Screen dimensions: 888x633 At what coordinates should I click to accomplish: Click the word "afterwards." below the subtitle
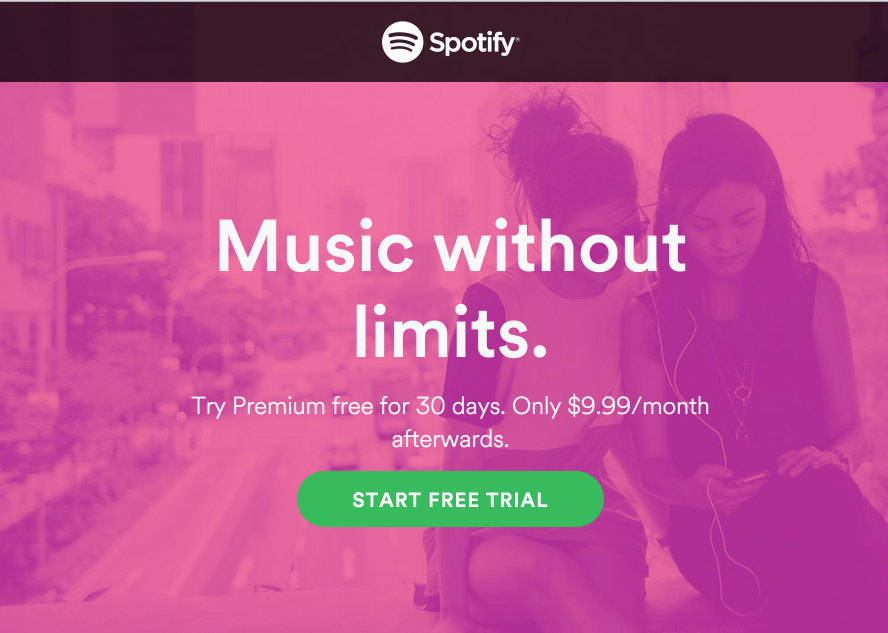[x=450, y=439]
